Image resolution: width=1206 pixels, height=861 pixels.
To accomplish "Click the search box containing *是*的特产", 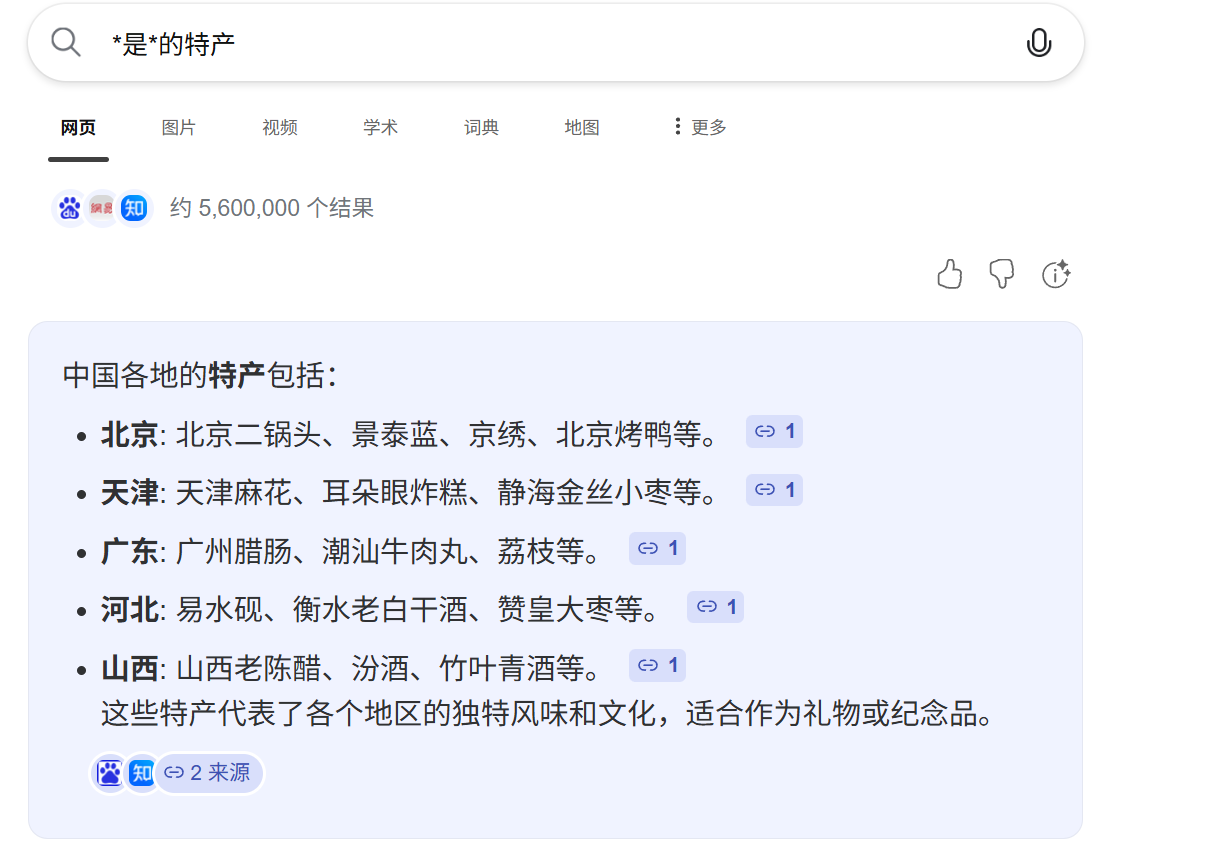I will pos(556,43).
